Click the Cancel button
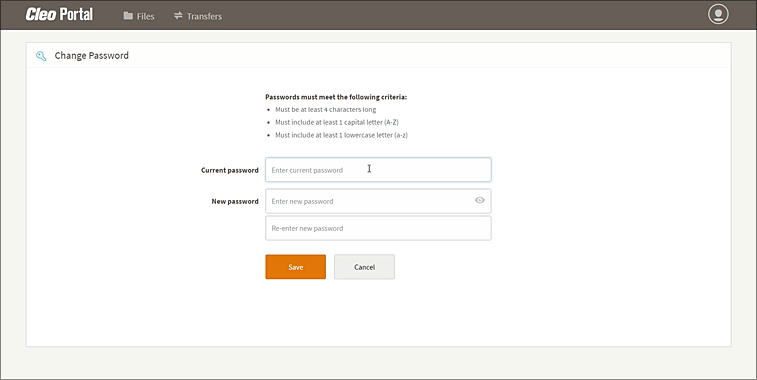 click(364, 267)
